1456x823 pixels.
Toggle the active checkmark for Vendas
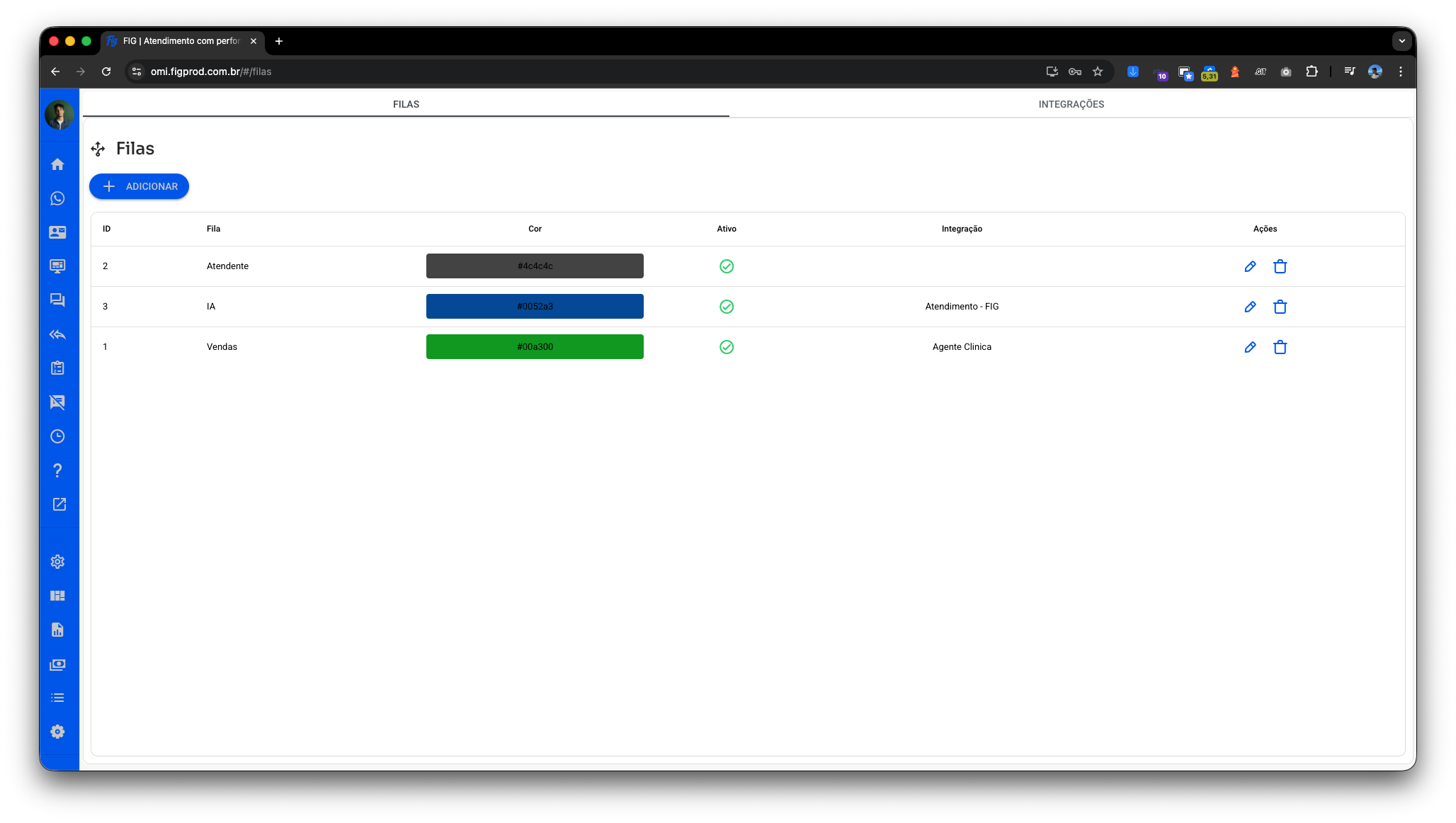[x=727, y=347]
